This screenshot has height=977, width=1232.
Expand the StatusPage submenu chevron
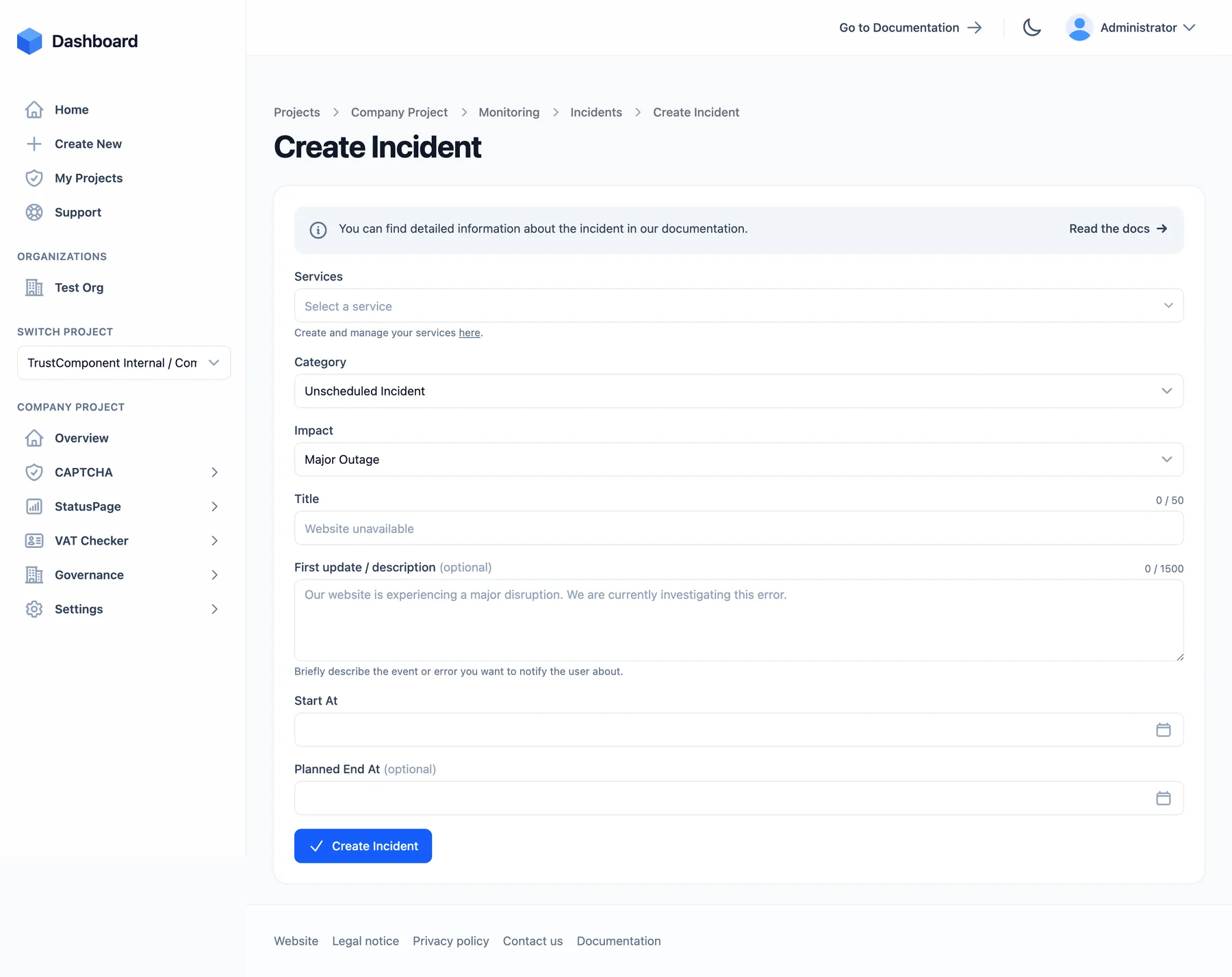[214, 506]
